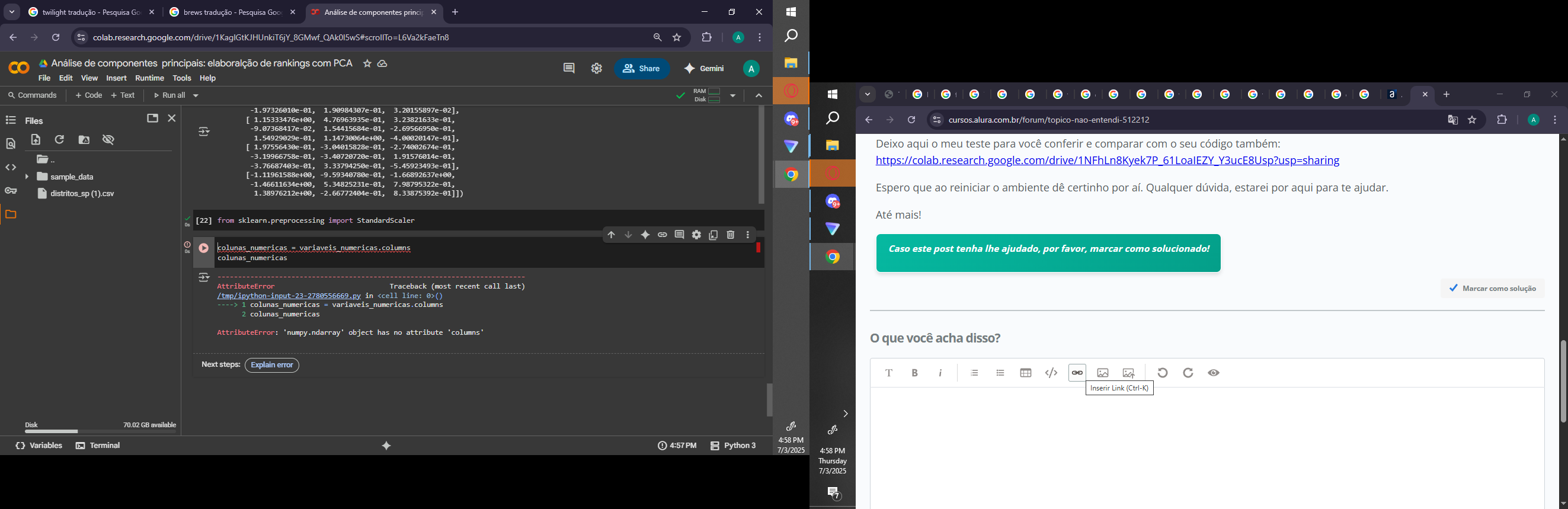1568x509 pixels.
Task: Open more cell actions menu
Action: click(747, 235)
